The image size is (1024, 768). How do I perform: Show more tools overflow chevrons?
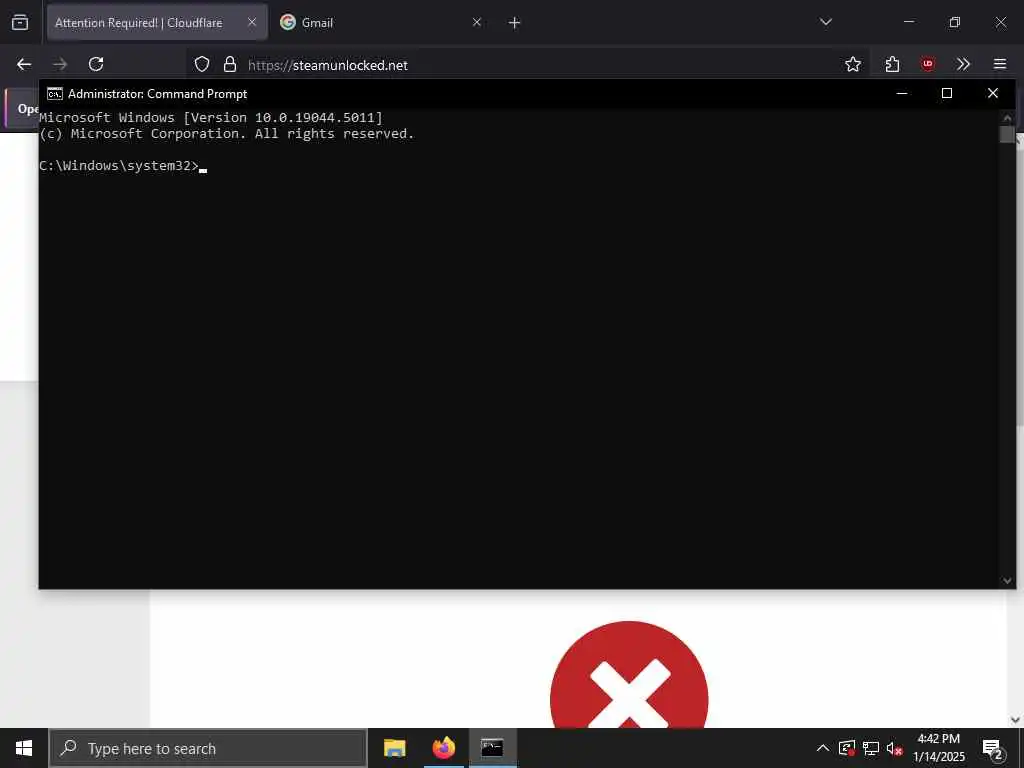click(x=963, y=64)
